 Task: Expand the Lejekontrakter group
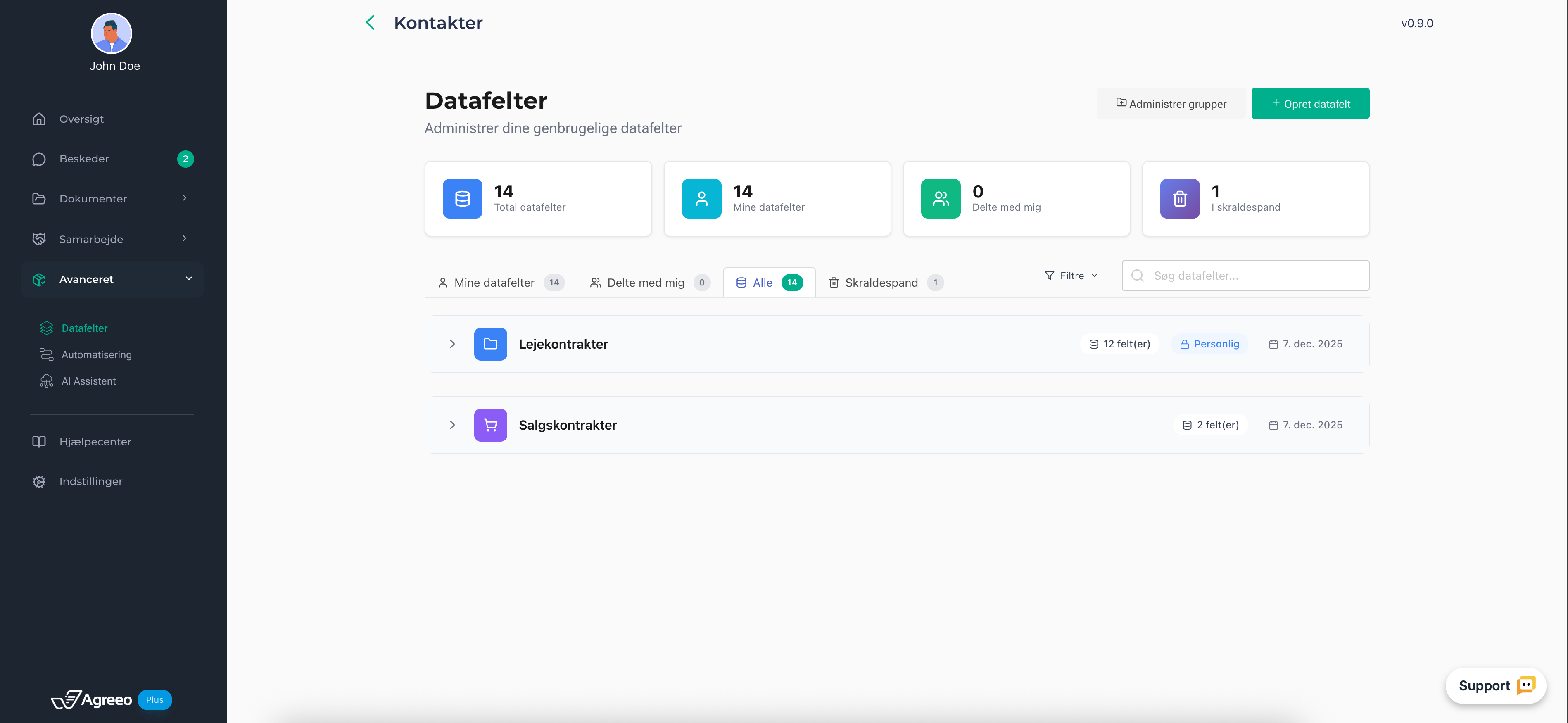click(452, 344)
